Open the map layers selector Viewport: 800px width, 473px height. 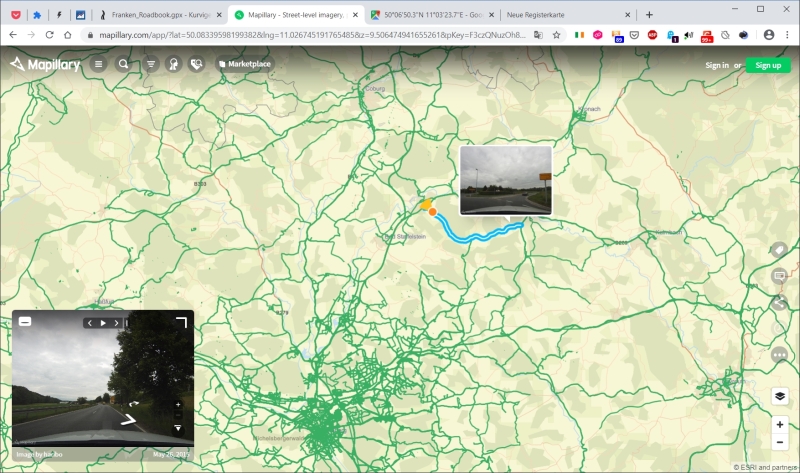[780, 396]
